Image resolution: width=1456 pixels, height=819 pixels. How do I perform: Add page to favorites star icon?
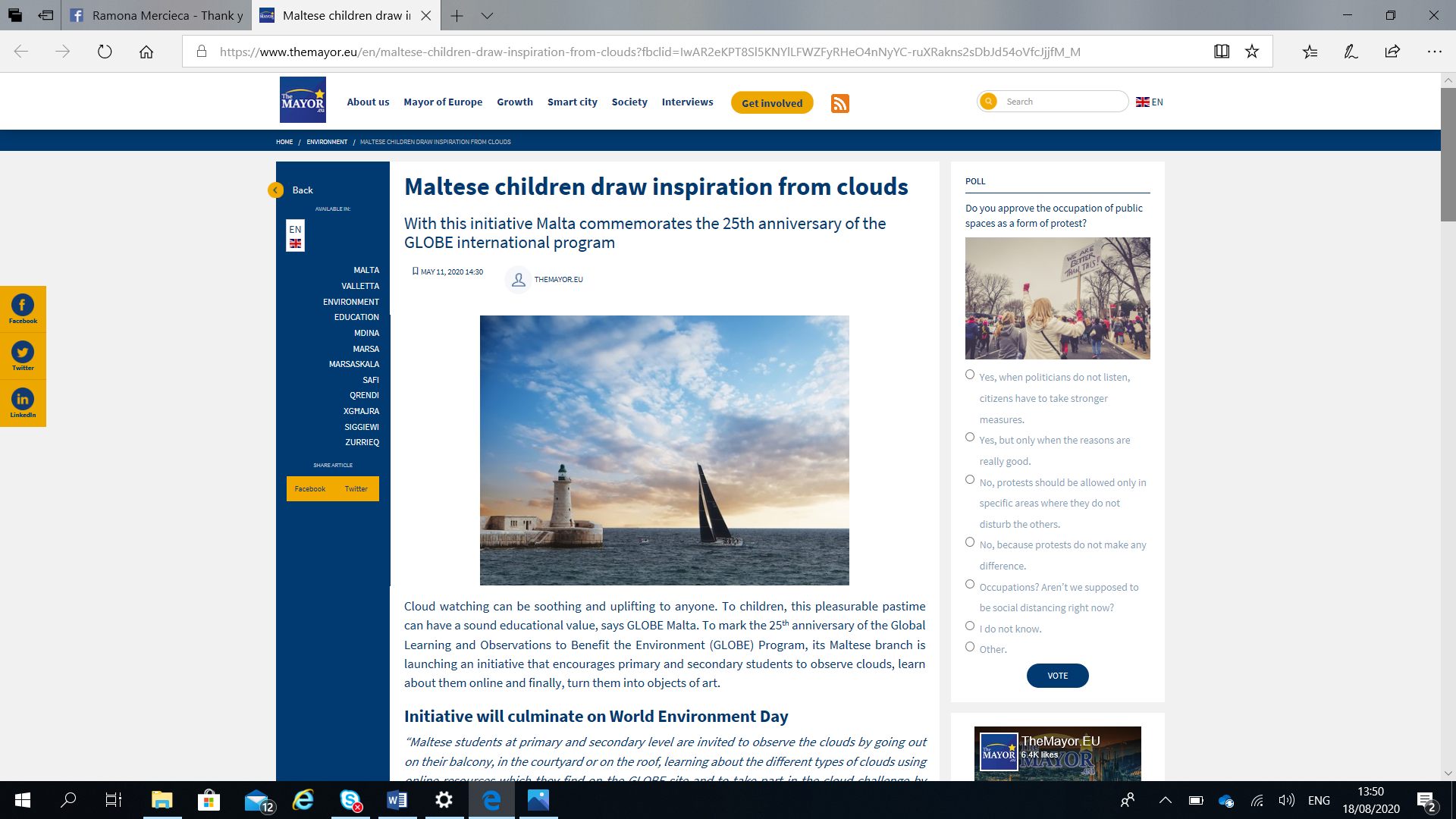coord(1252,52)
